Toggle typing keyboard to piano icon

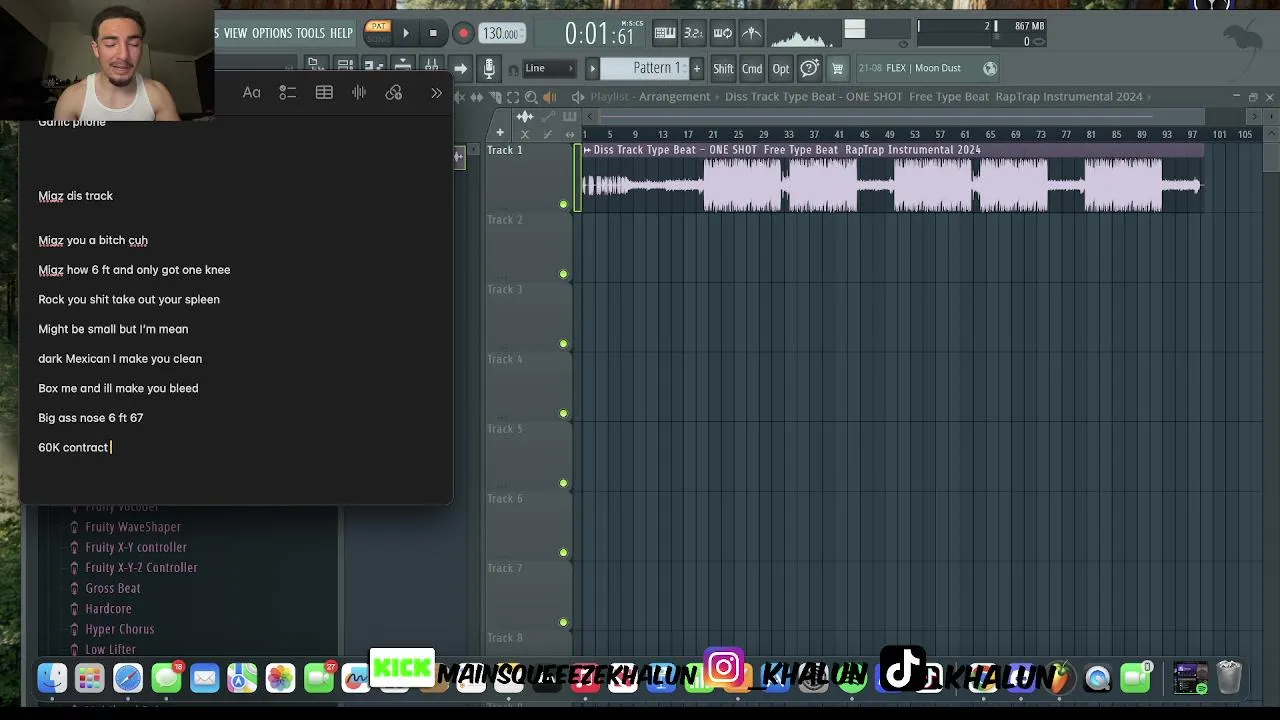665,33
